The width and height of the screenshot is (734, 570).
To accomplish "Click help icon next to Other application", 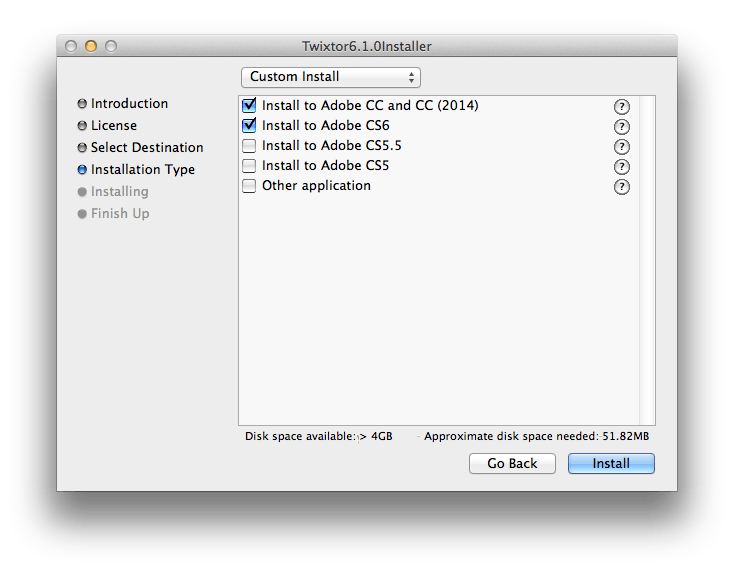I will pos(621,187).
